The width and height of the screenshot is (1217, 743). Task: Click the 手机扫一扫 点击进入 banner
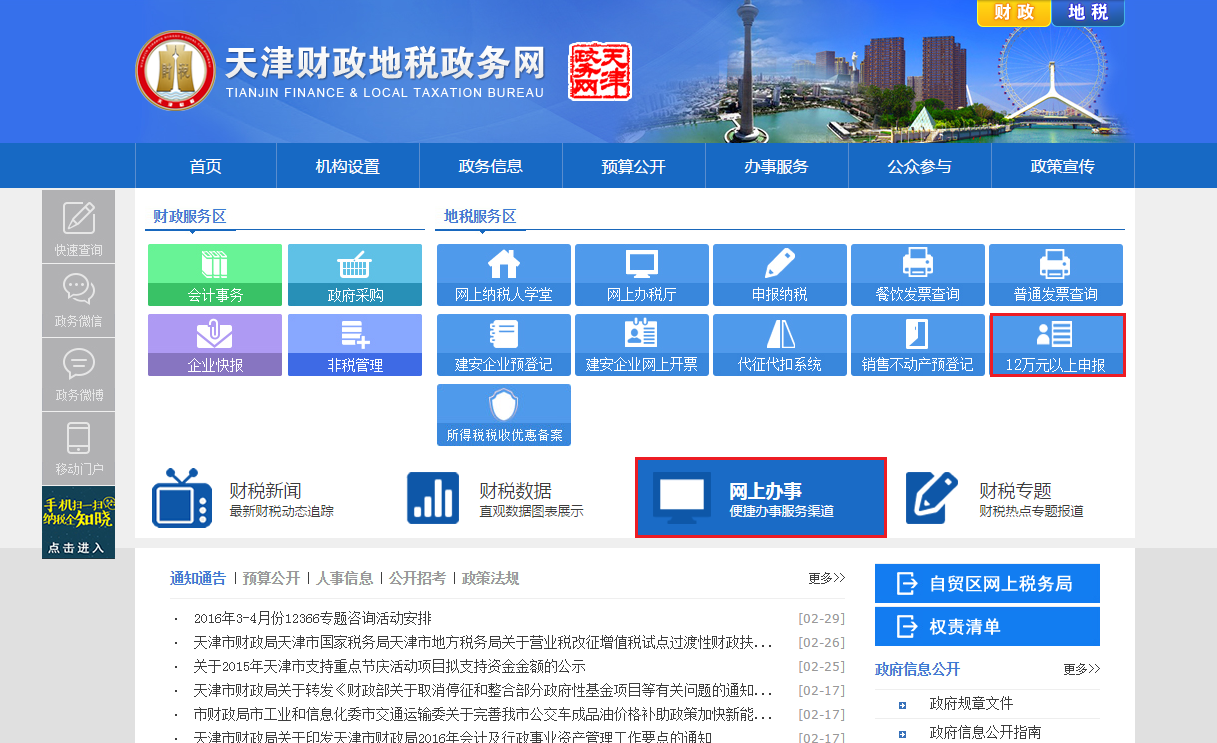point(78,523)
